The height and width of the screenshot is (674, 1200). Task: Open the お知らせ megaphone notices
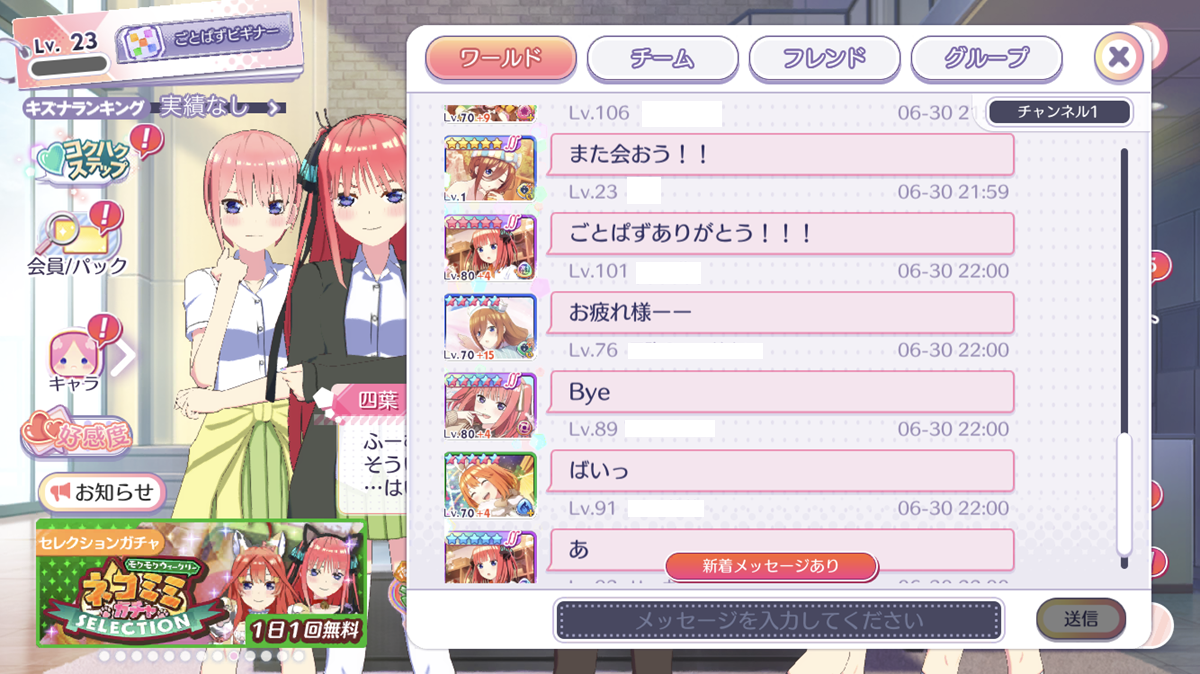(102, 492)
